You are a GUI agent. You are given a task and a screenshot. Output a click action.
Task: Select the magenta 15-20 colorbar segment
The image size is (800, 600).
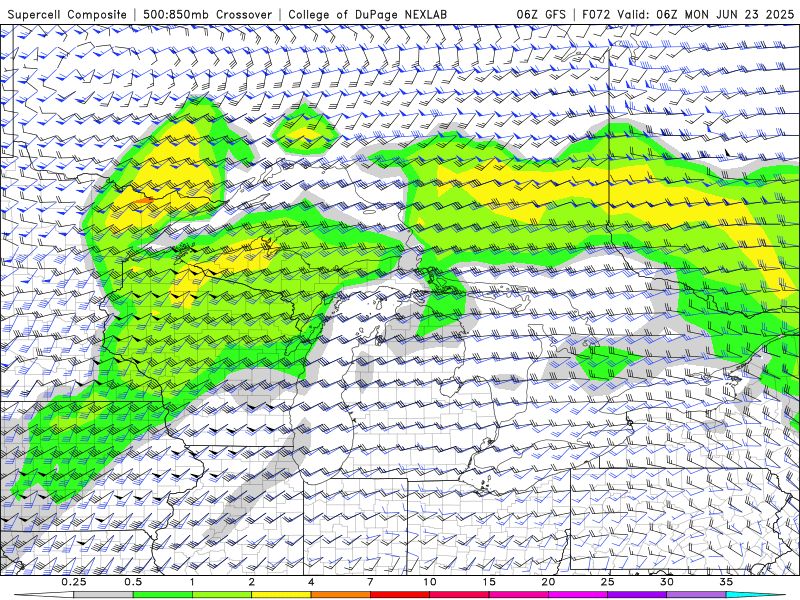tap(518, 595)
